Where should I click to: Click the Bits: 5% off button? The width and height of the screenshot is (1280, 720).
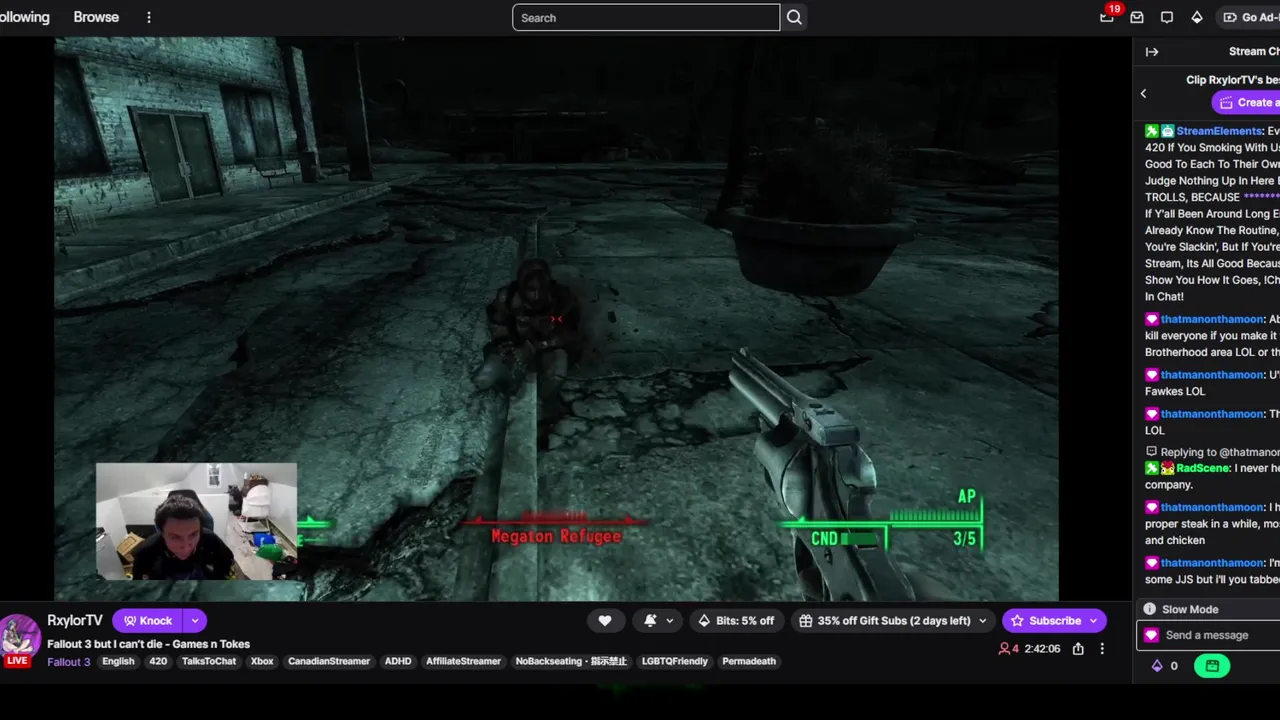735,620
